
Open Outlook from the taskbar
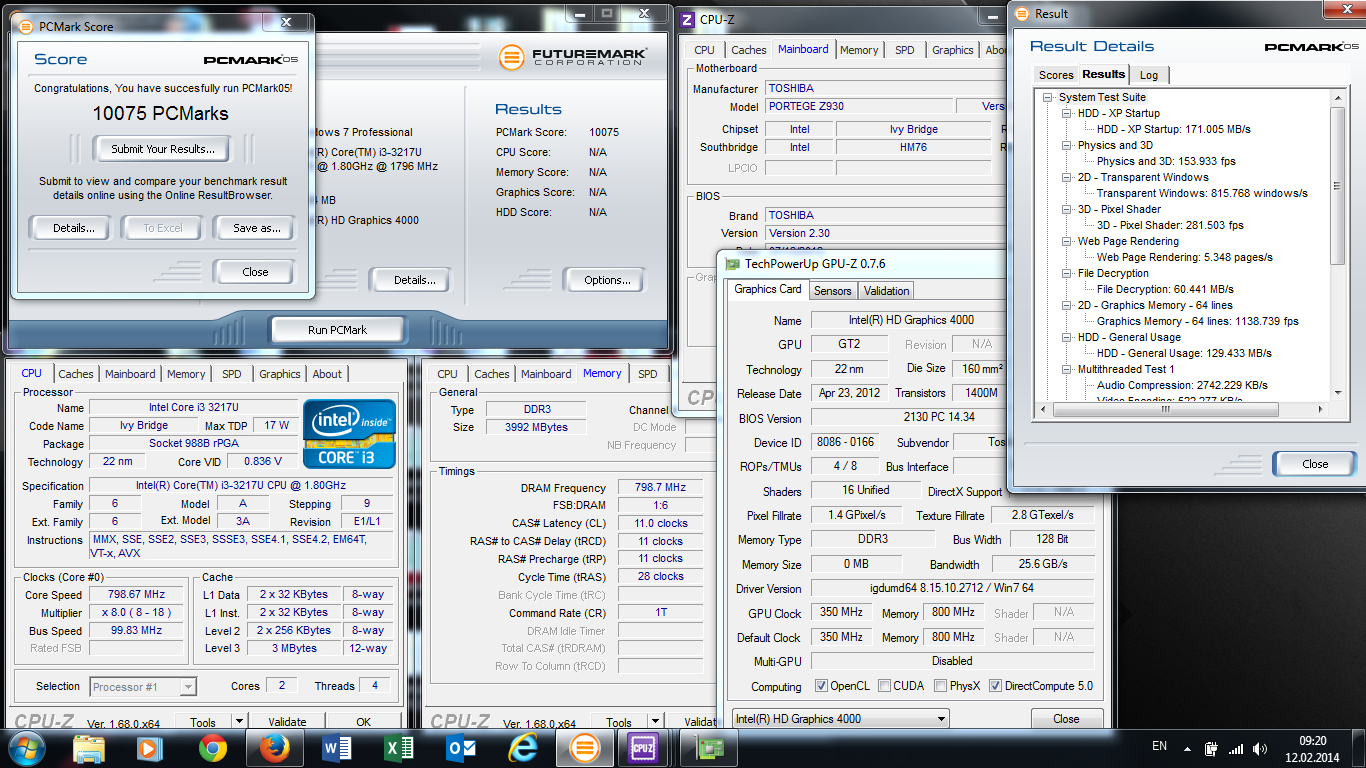click(x=461, y=747)
